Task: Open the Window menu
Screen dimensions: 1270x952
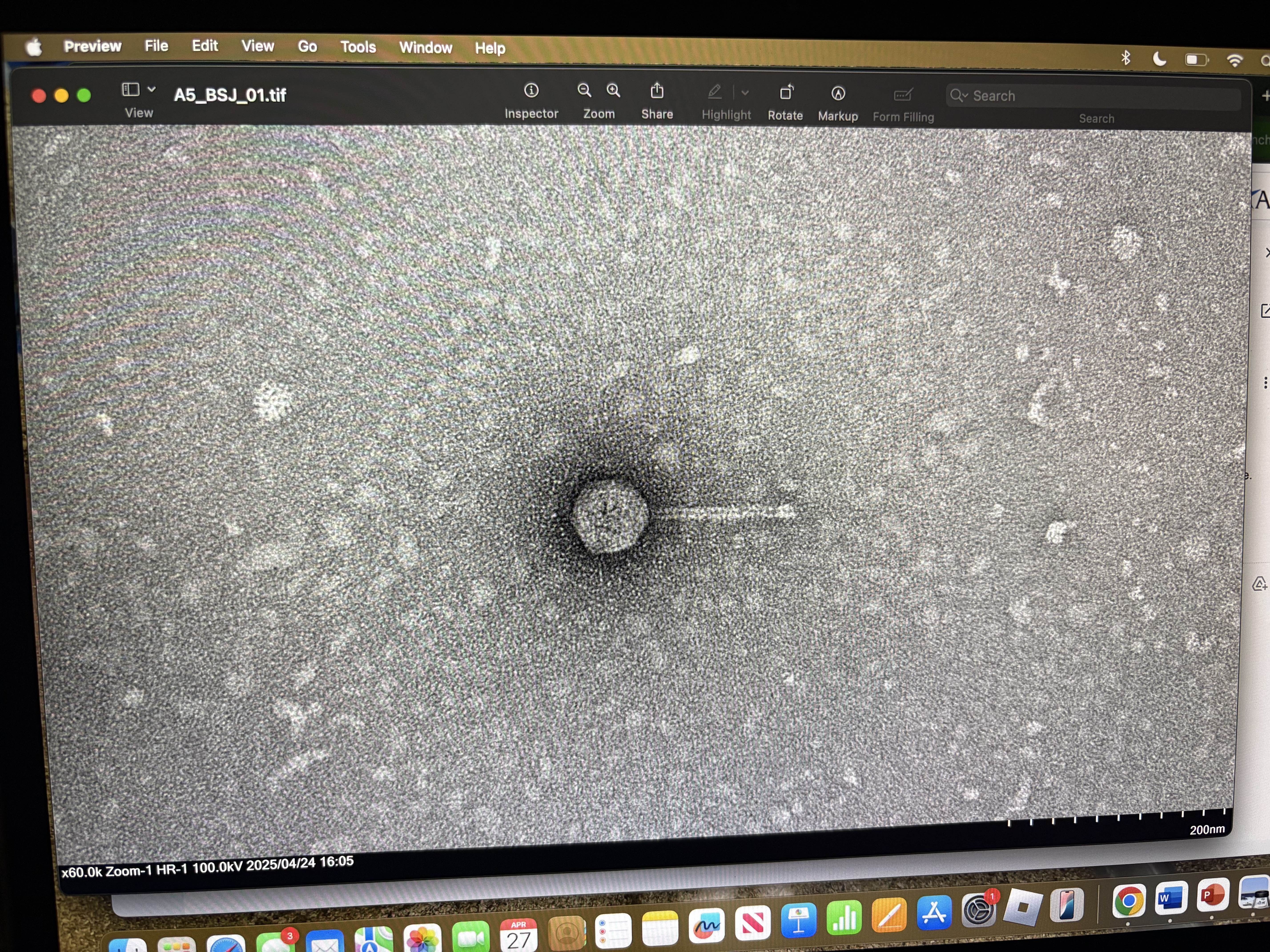Action: point(425,48)
